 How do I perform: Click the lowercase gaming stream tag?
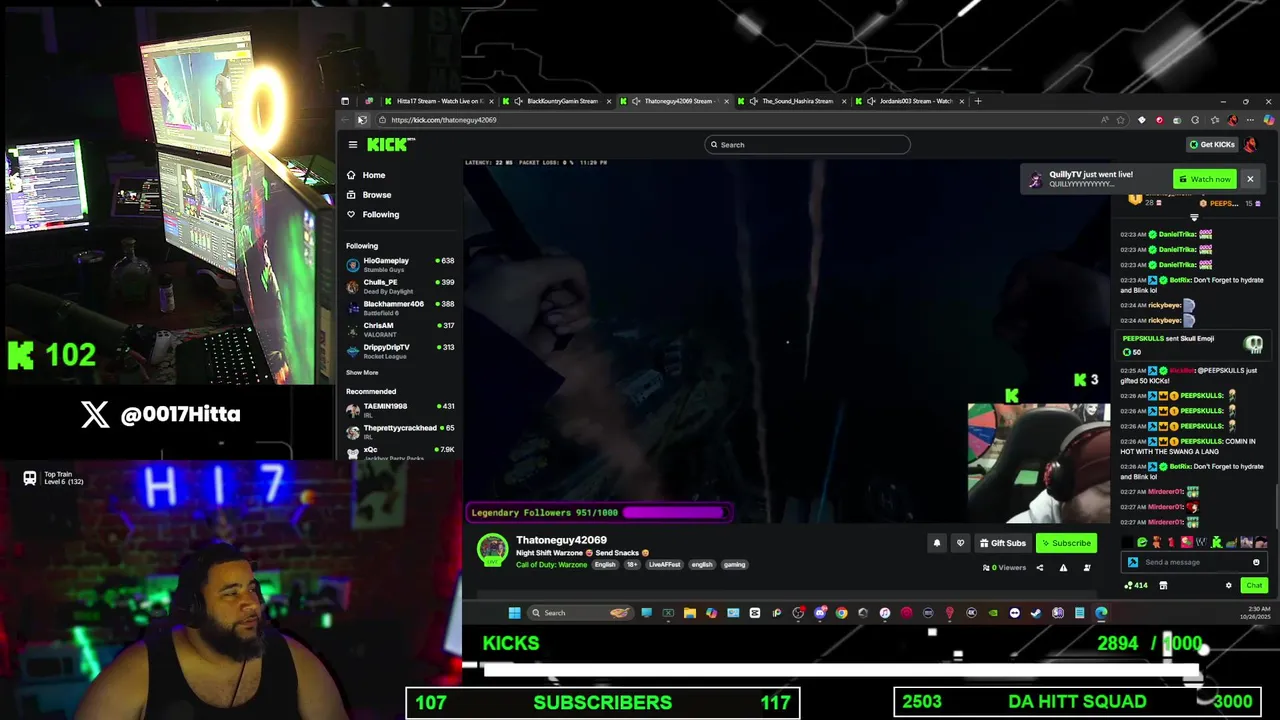[x=734, y=565]
